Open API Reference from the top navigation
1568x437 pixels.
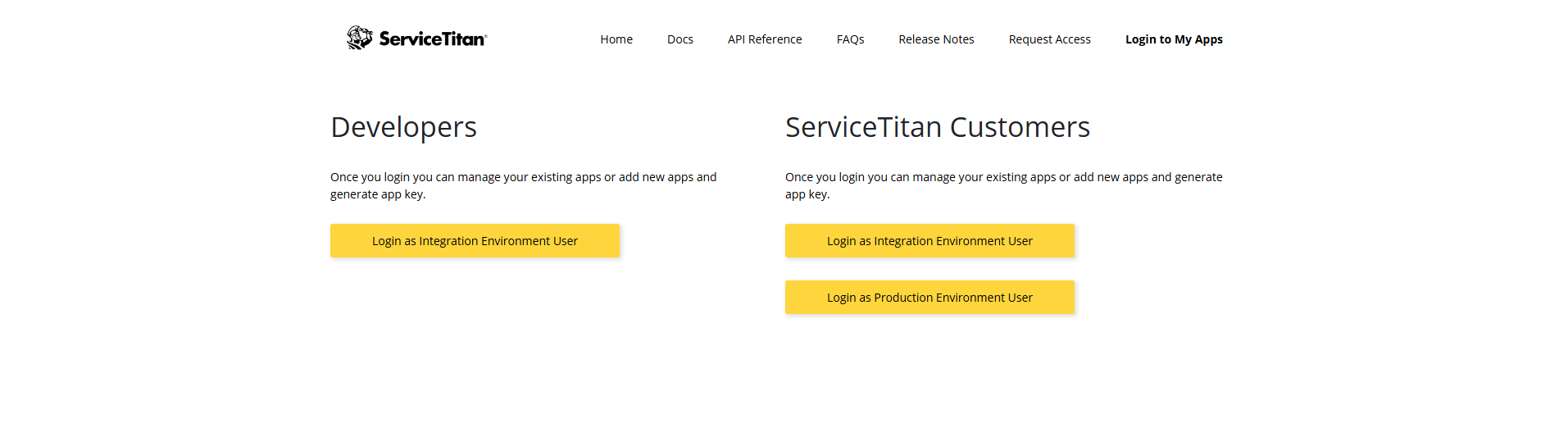pyautogui.click(x=764, y=39)
